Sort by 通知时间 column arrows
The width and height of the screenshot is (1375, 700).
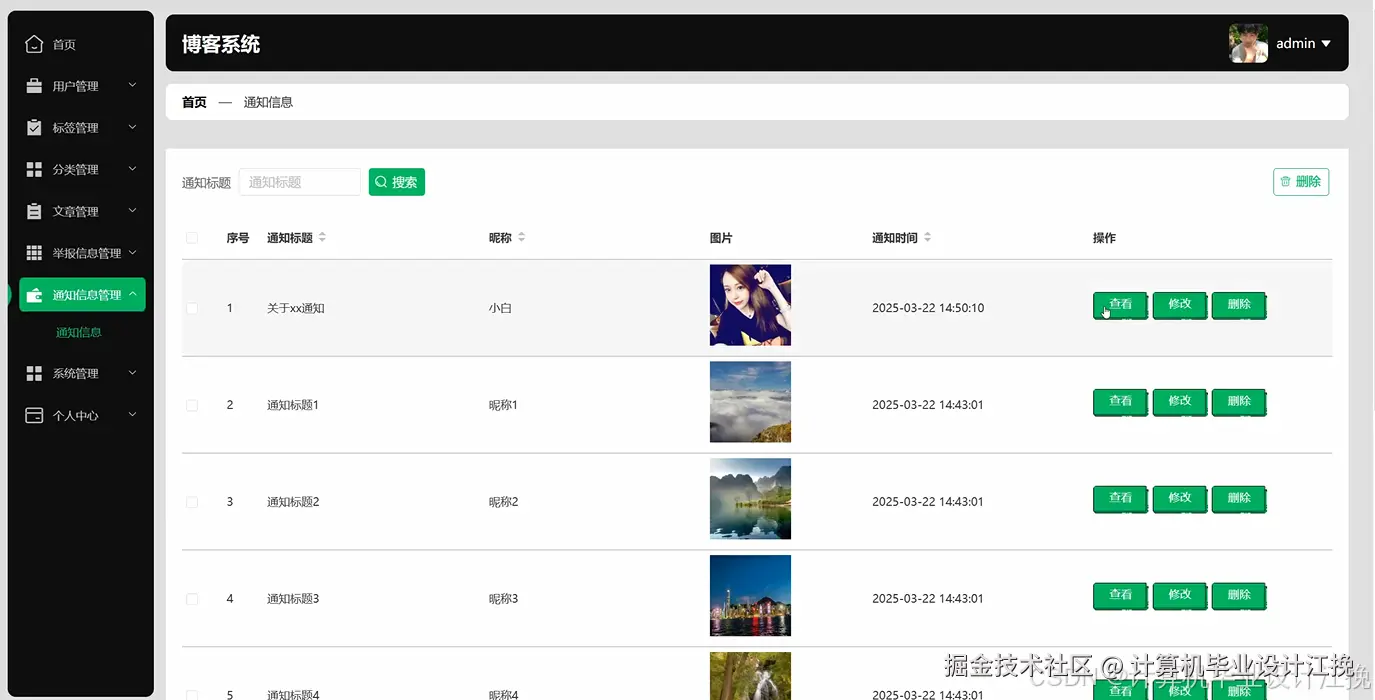click(927, 238)
